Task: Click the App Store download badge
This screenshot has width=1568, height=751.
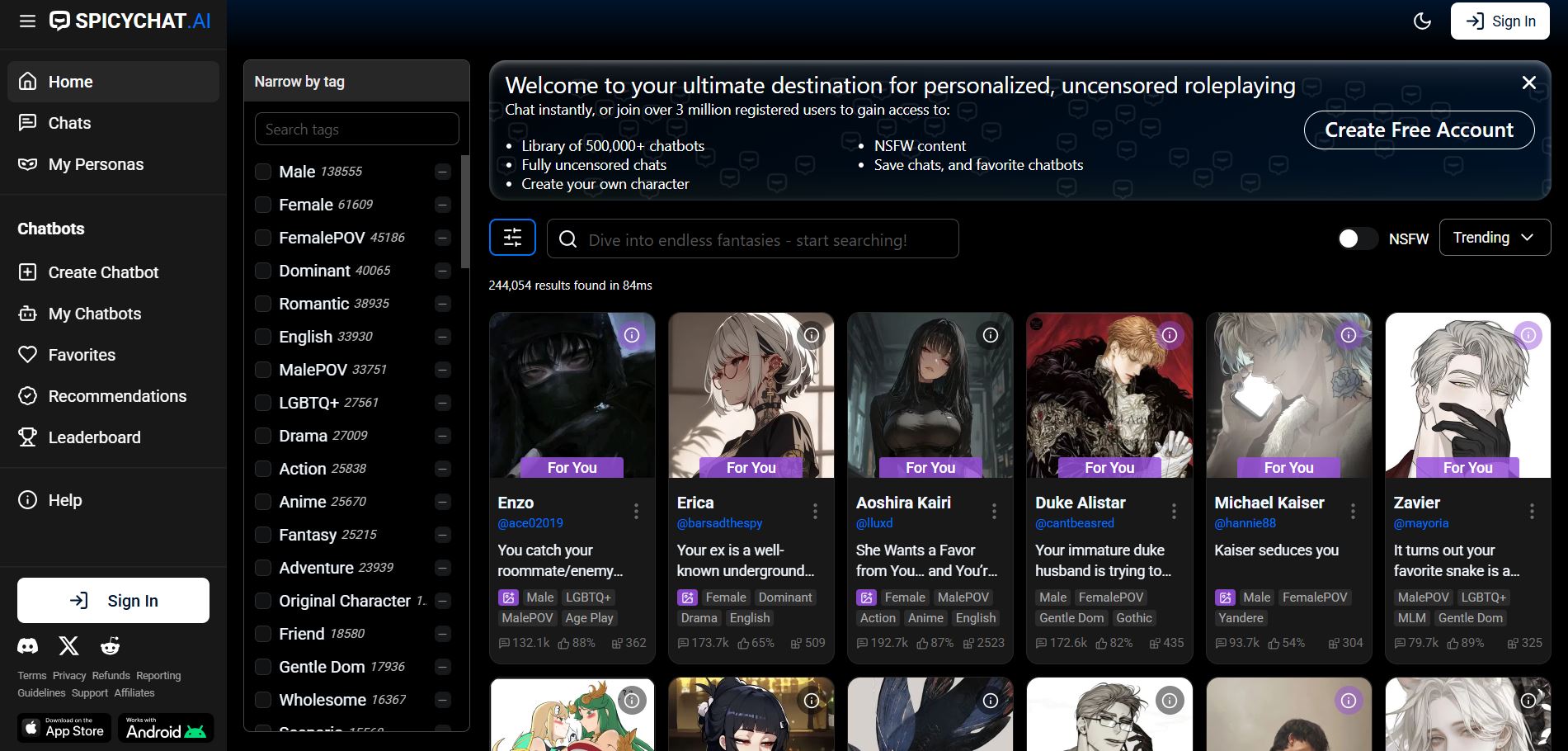Action: [64, 728]
